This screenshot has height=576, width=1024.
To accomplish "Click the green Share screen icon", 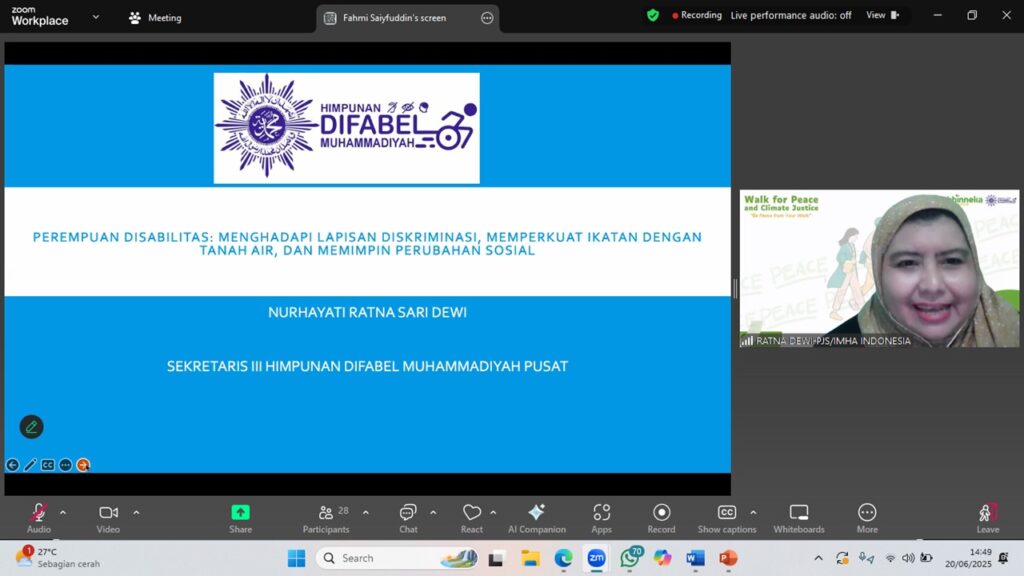I will tap(240, 513).
